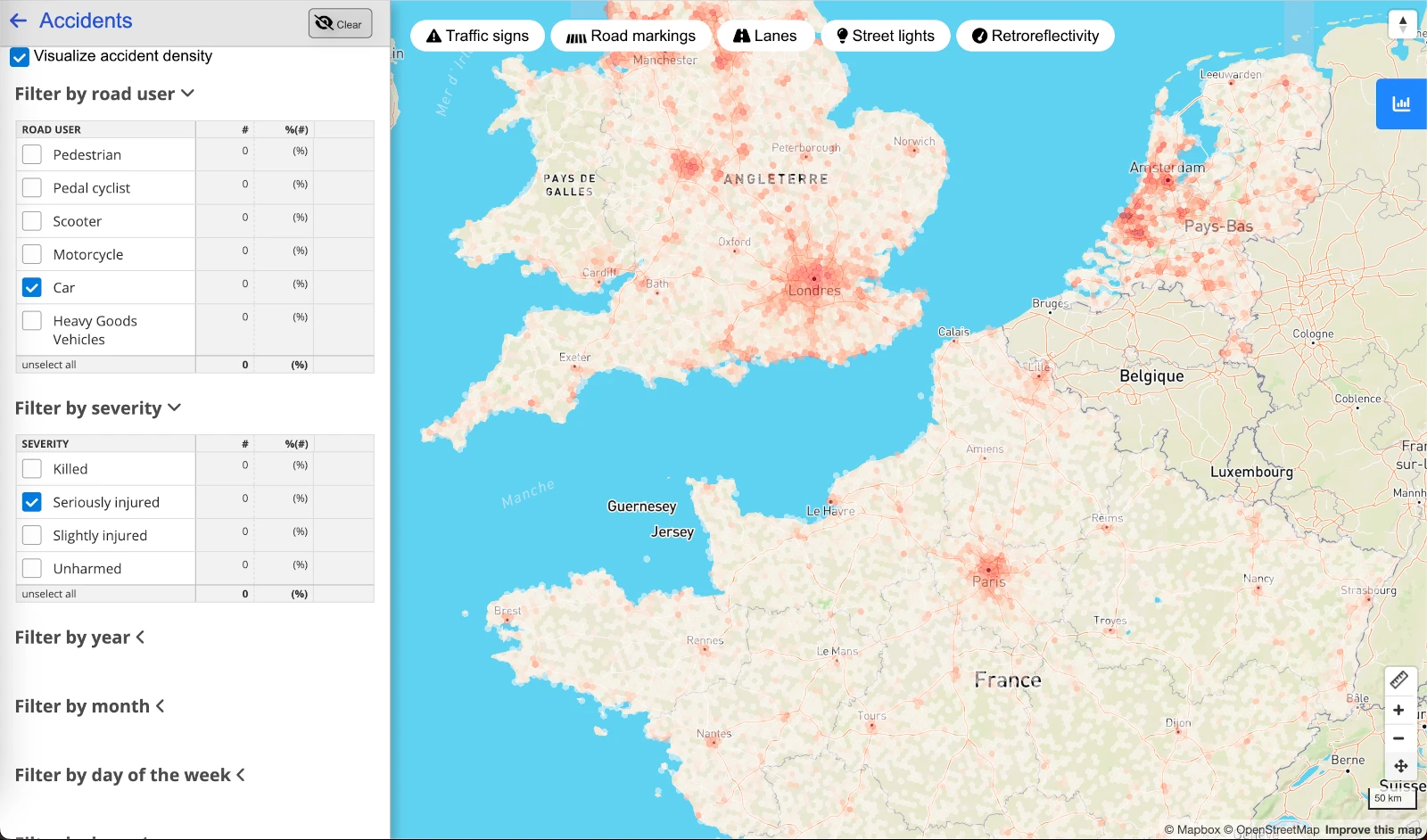Screen dimensions: 1427x840
Task: Uncheck the Seriously injured checkbox
Action: click(32, 502)
